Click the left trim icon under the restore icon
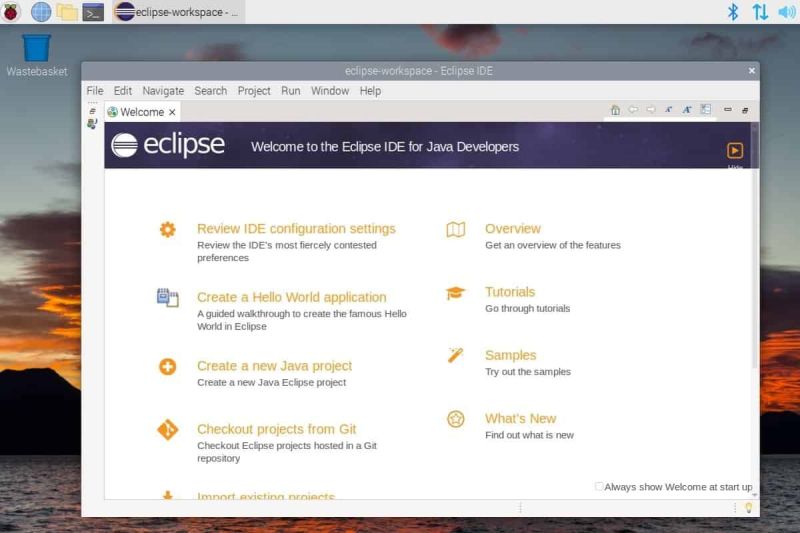Image resolution: width=800 pixels, height=533 pixels. point(92,123)
